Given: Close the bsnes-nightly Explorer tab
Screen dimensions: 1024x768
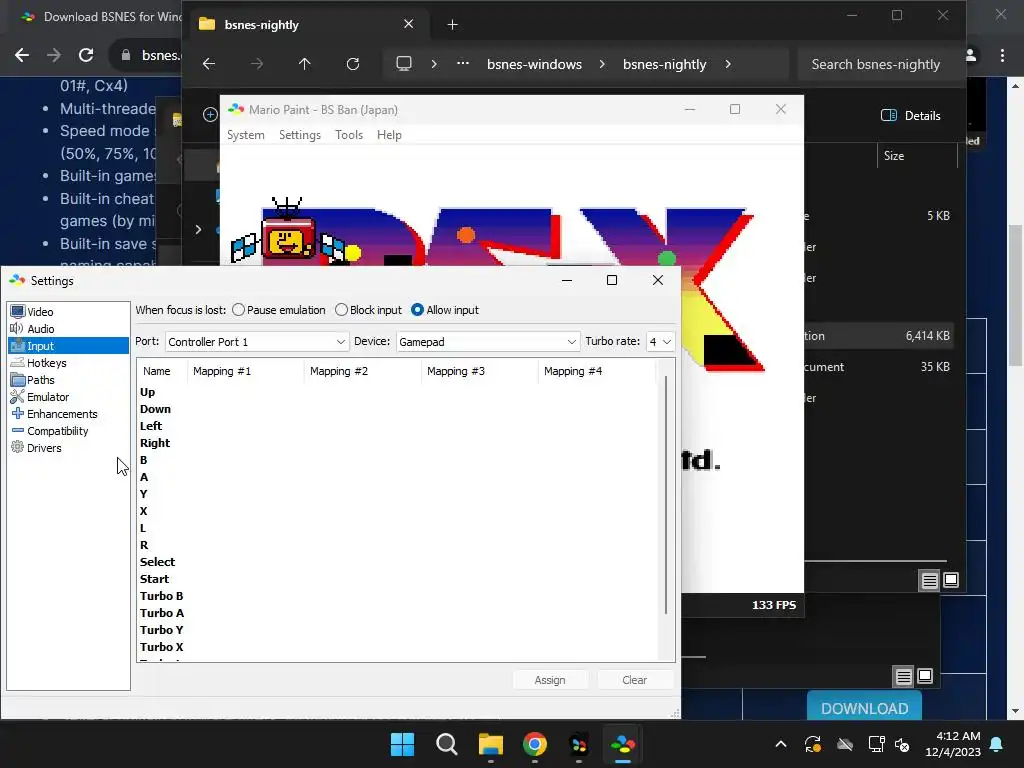Looking at the screenshot, I should pyautogui.click(x=409, y=24).
